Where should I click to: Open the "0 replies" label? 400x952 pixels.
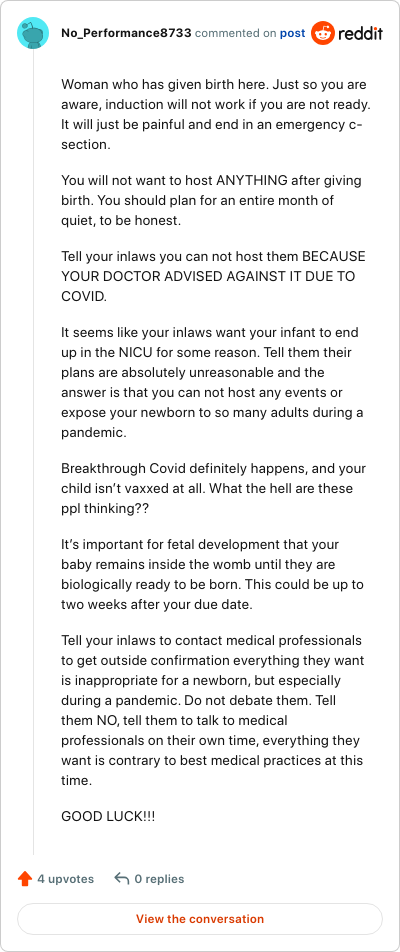pos(159,879)
